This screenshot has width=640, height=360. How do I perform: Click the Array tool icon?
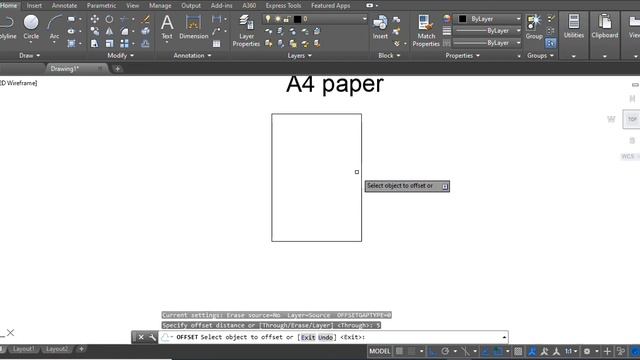point(124,43)
